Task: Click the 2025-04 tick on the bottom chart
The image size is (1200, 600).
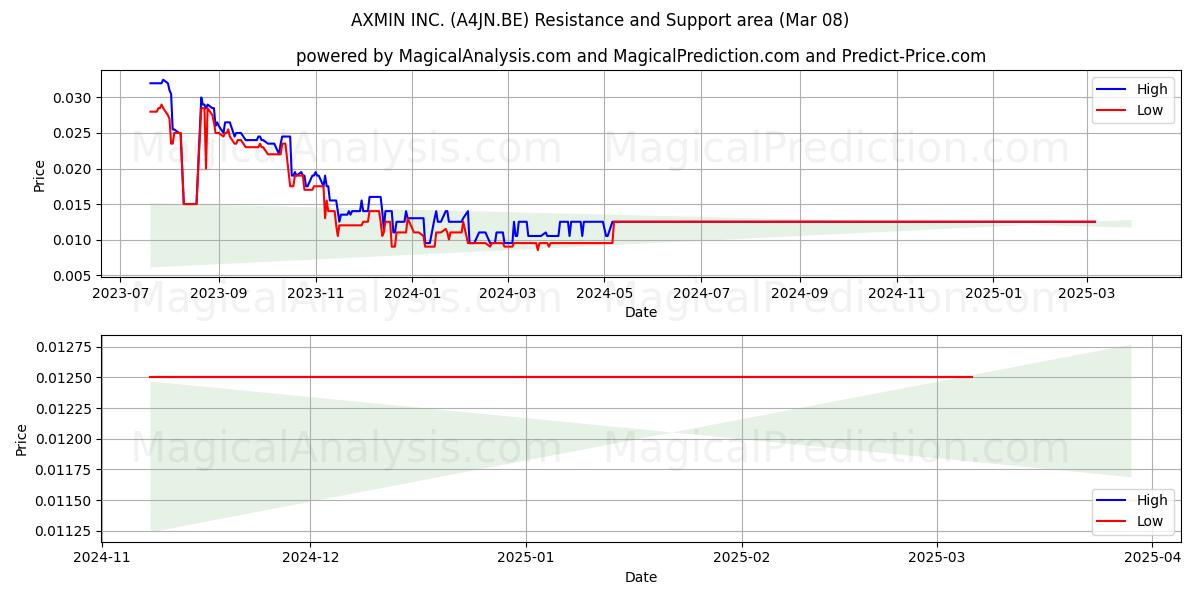Action: click(1154, 558)
